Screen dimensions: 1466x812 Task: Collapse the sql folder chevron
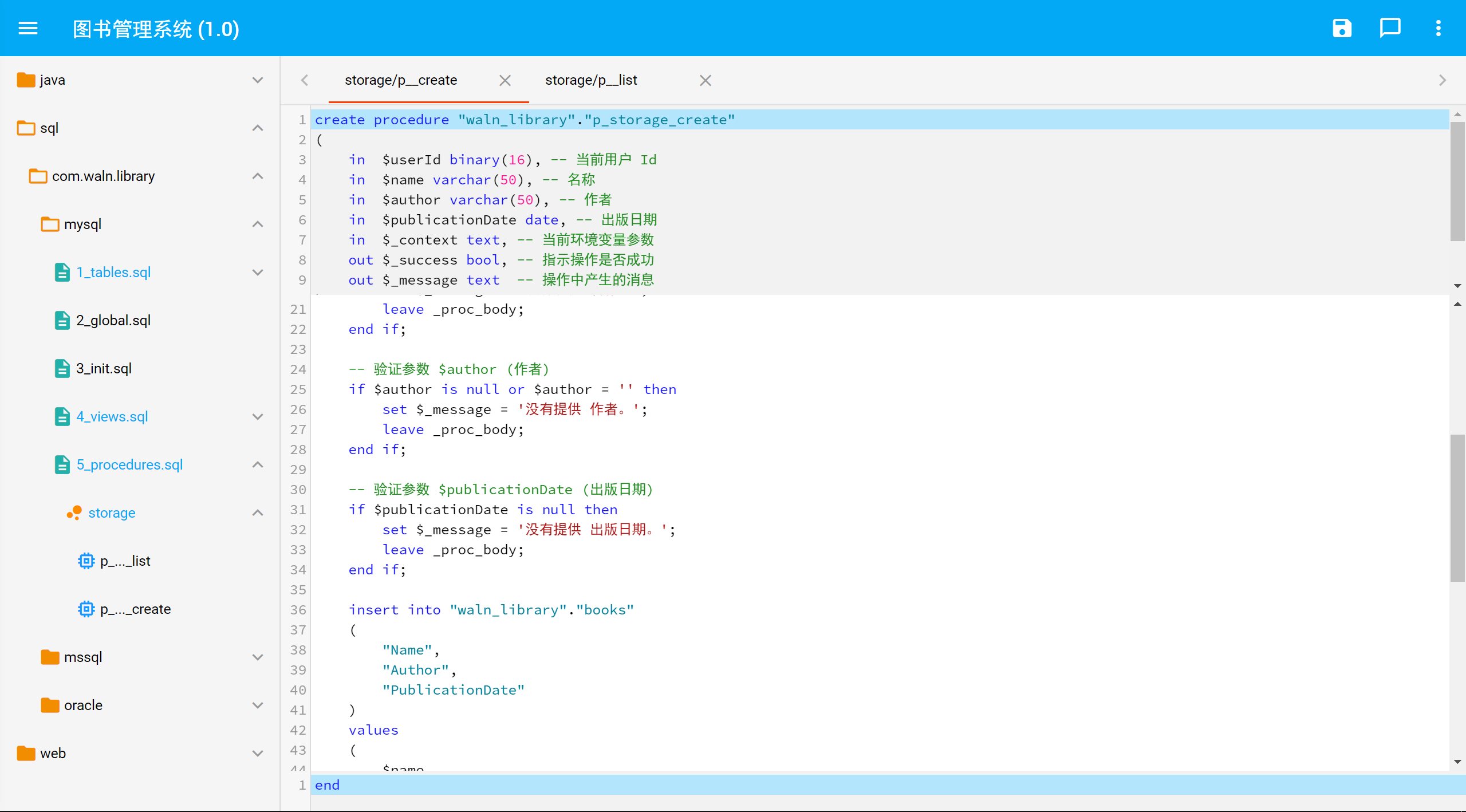tap(258, 128)
